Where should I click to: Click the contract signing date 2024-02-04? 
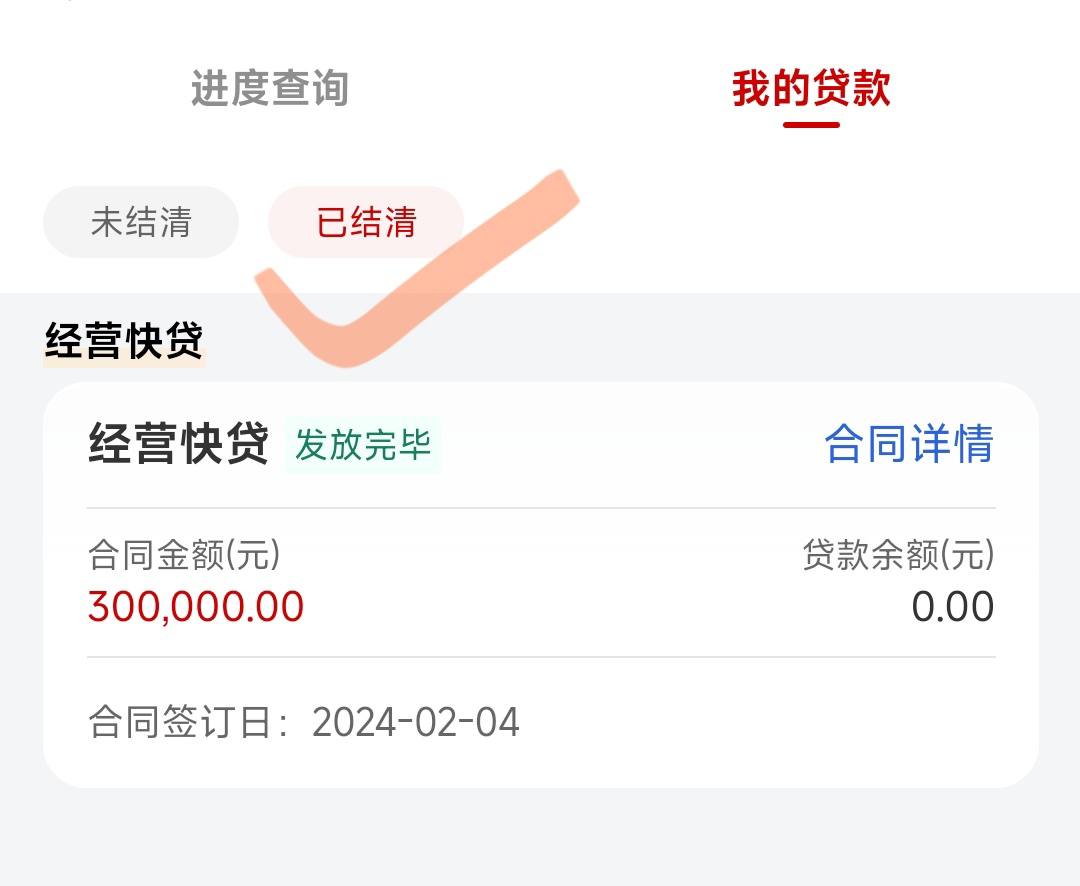(415, 723)
